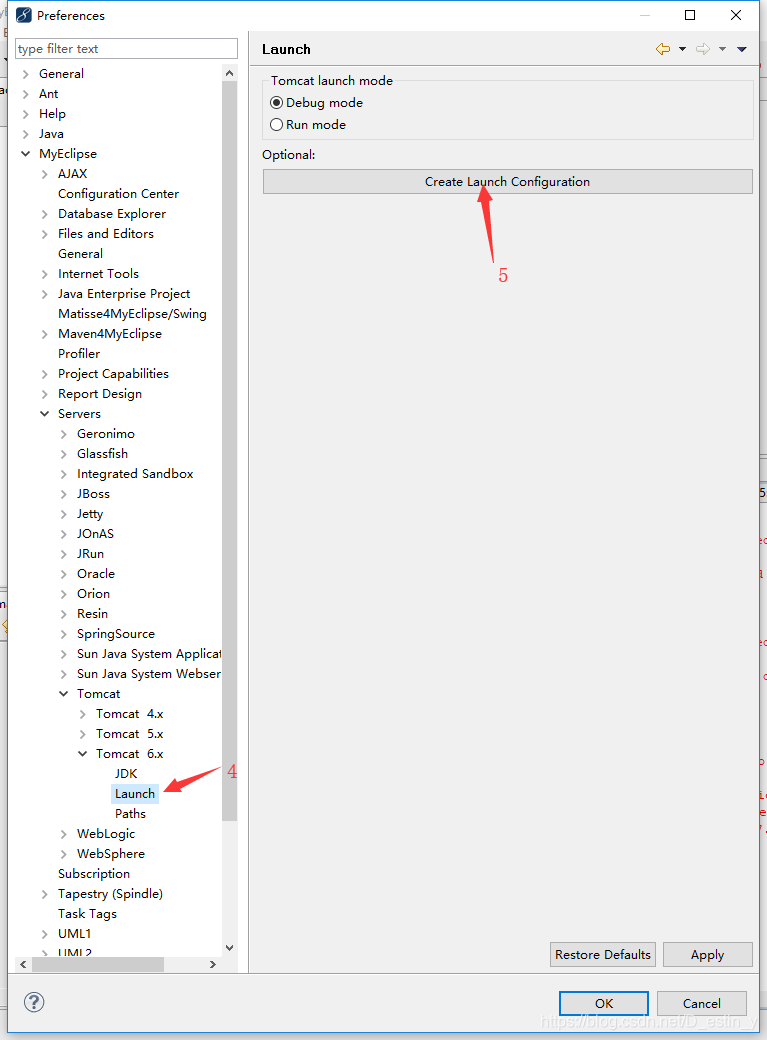
Task: Select Configuration Center in tree
Action: point(118,194)
